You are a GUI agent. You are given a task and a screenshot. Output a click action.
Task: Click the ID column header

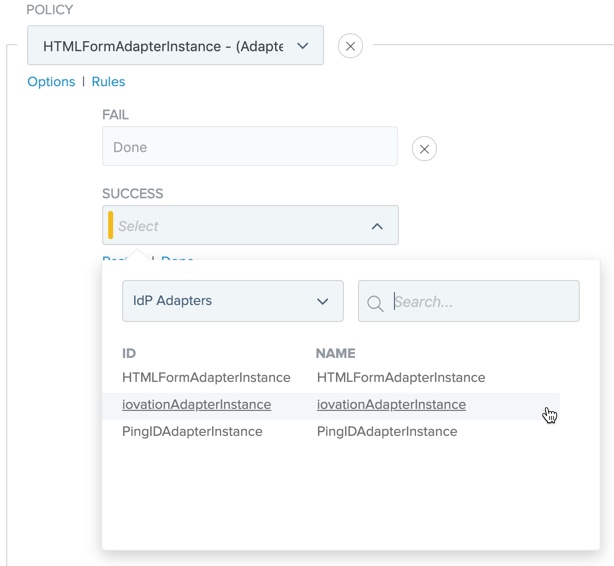[x=129, y=353]
